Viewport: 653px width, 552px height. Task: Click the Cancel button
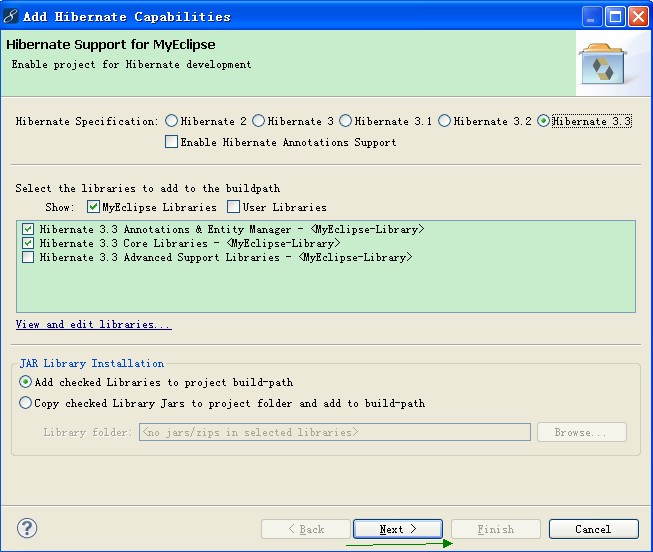click(x=593, y=529)
